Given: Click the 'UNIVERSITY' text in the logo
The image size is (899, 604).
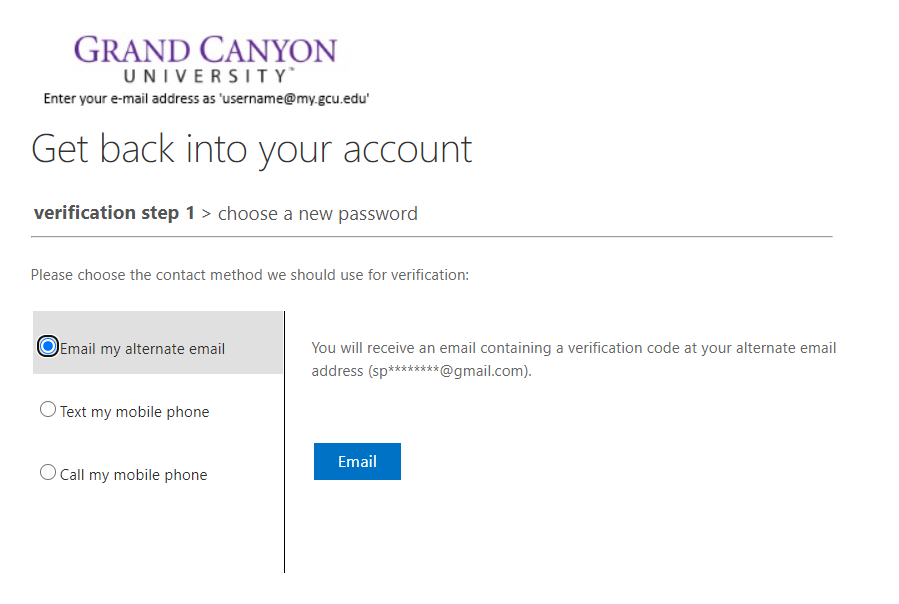Looking at the screenshot, I should [206, 76].
